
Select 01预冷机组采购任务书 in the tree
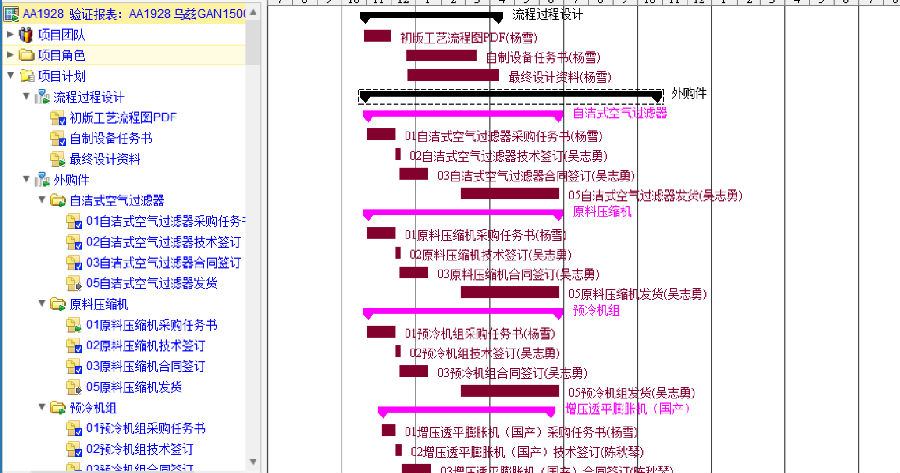[145, 428]
